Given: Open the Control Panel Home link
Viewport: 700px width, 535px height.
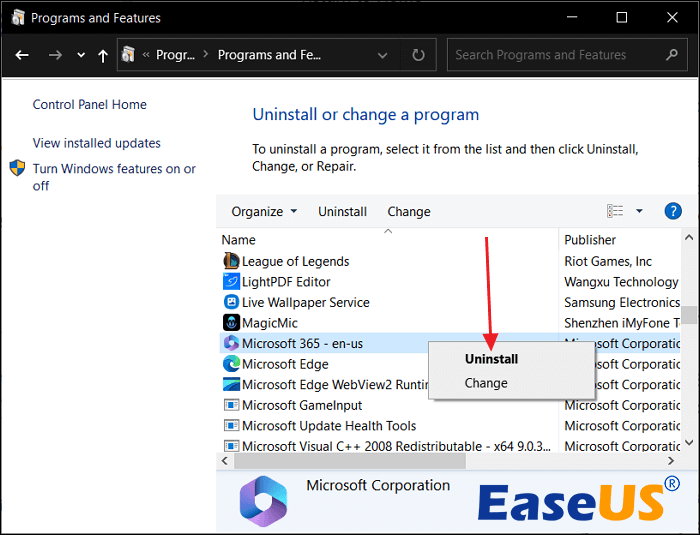Looking at the screenshot, I should pos(89,104).
